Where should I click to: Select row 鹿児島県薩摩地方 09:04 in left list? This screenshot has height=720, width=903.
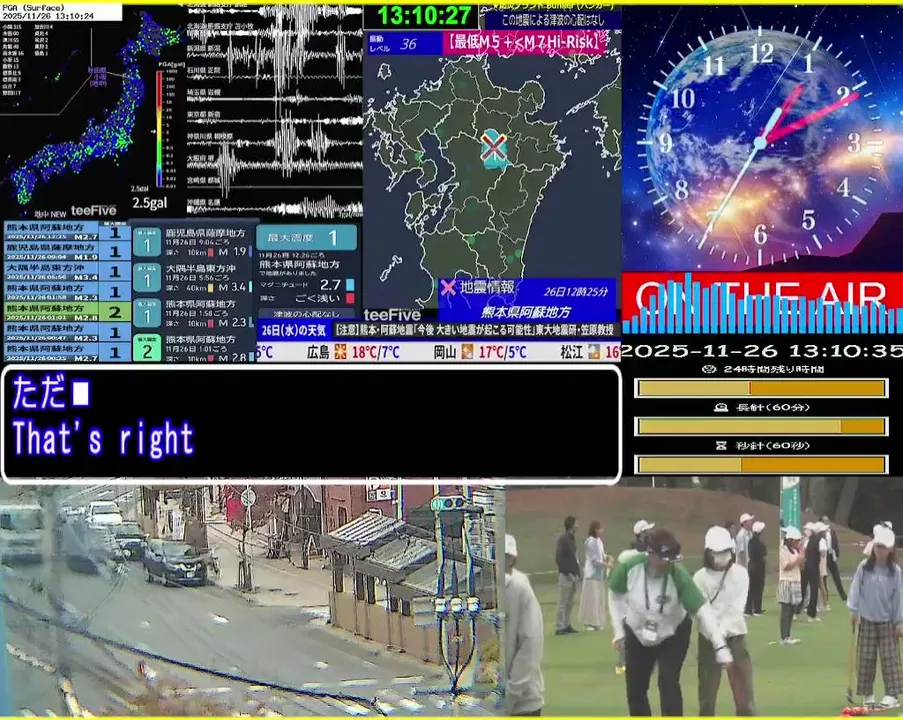tap(67, 251)
